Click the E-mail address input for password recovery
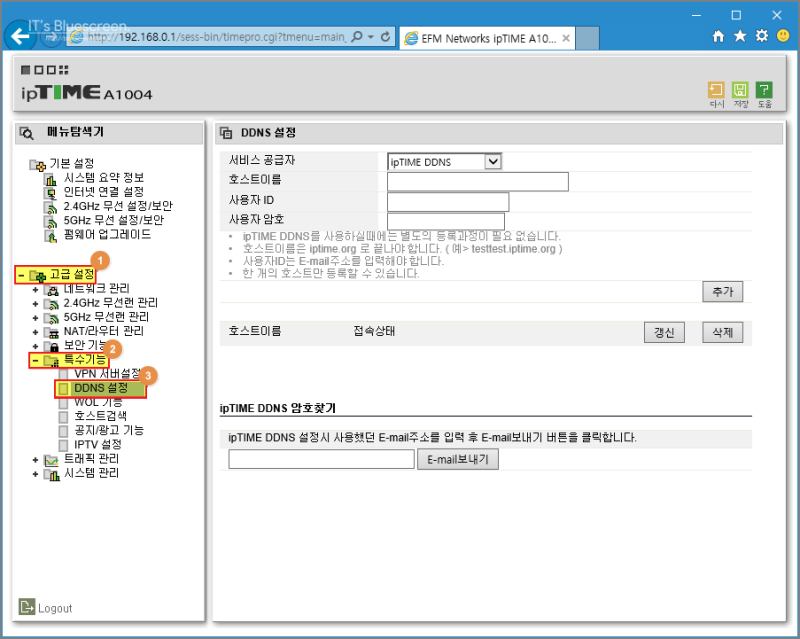This screenshot has height=639, width=800. point(321,459)
